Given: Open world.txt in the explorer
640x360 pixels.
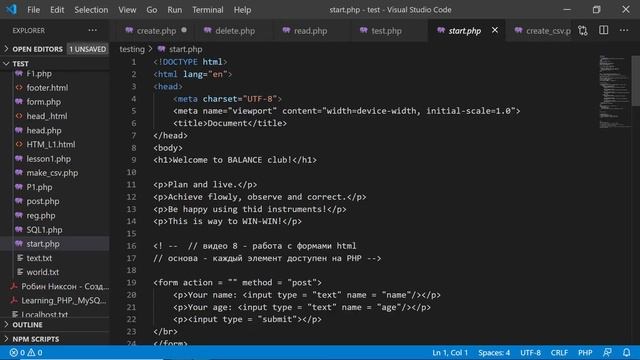Looking at the screenshot, I should (42, 272).
